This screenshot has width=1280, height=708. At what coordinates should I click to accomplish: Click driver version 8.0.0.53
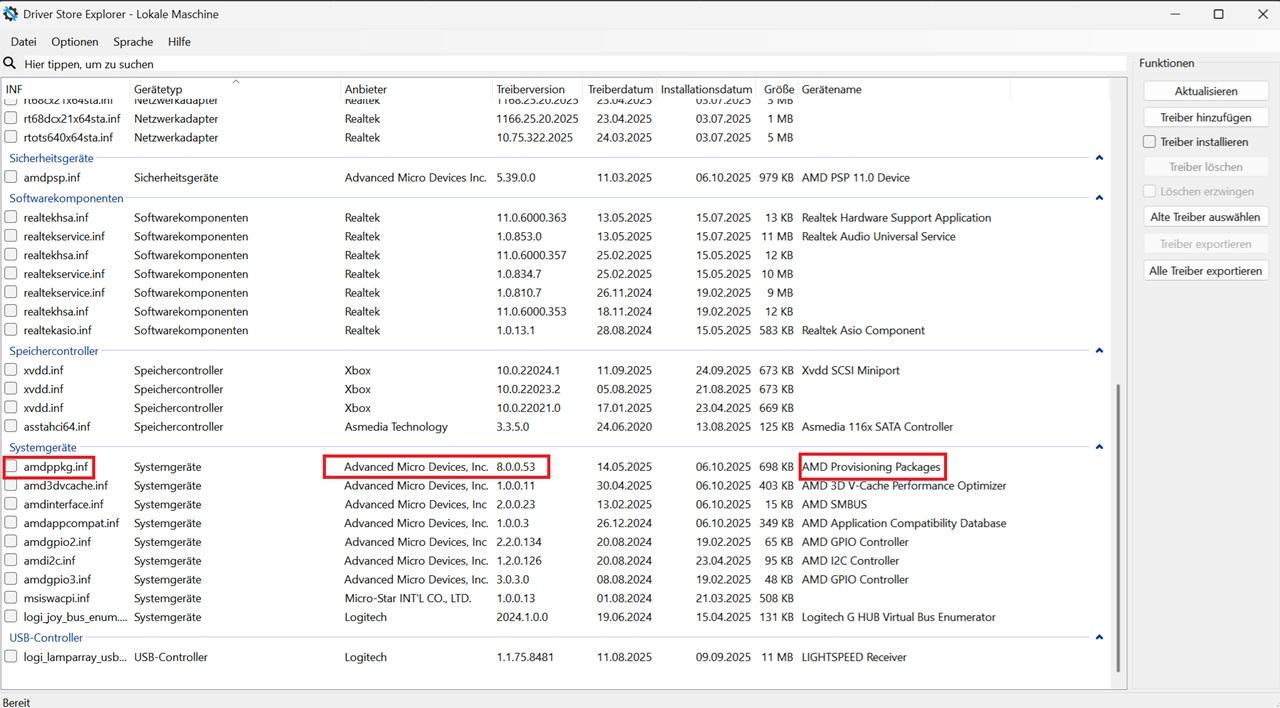(x=516, y=467)
